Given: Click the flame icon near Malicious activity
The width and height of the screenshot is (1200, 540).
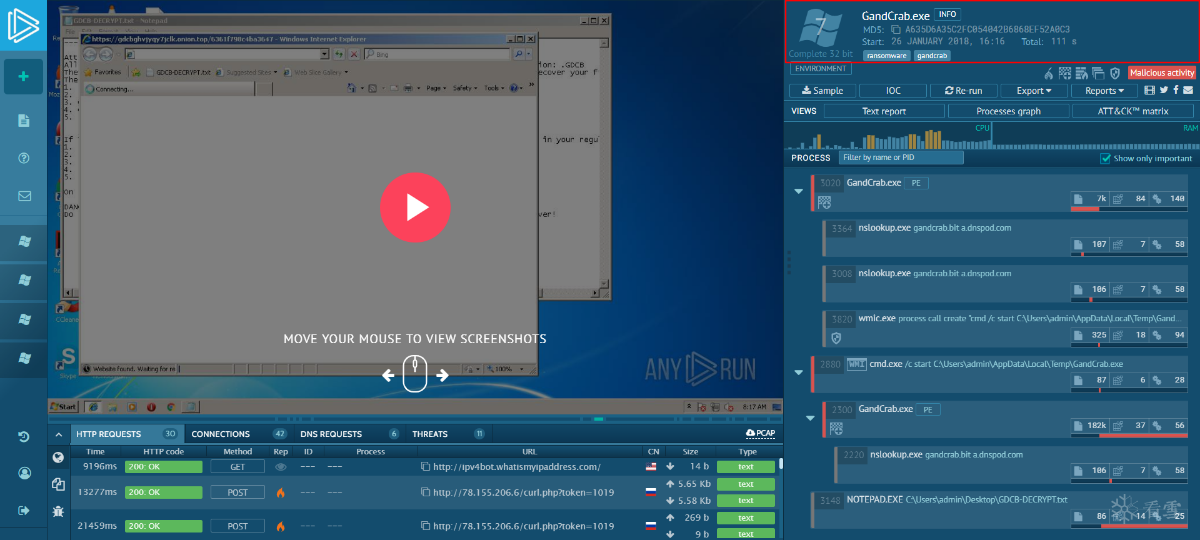Looking at the screenshot, I should [1049, 73].
